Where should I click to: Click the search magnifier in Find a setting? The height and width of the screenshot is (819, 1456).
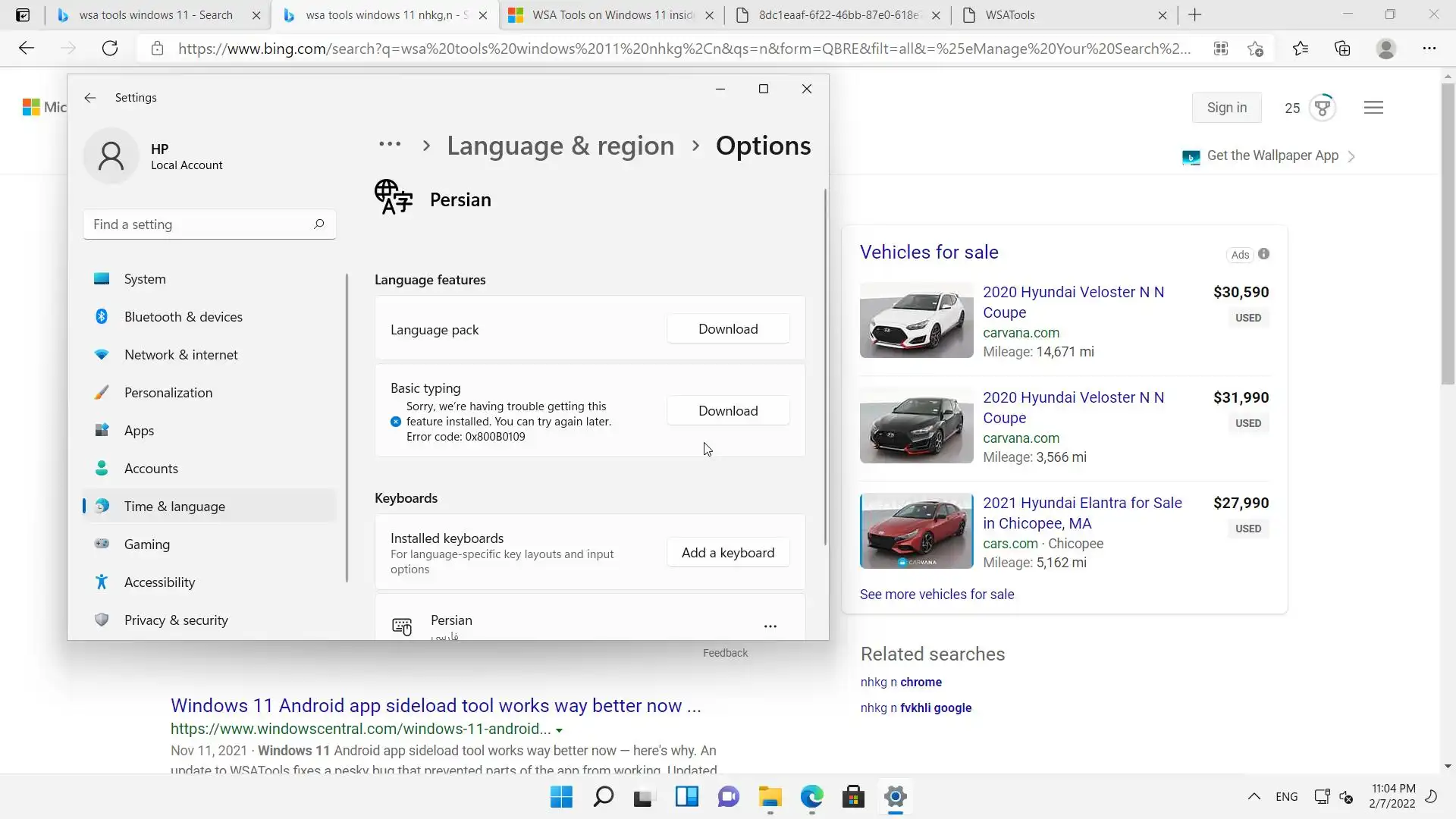318,224
